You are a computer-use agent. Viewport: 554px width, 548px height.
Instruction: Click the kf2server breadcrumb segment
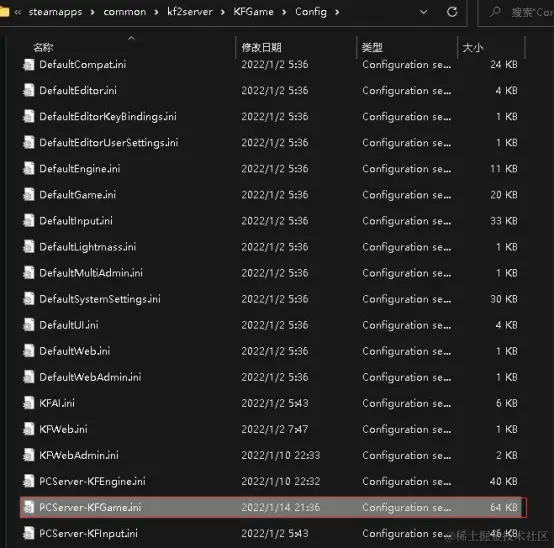pos(190,12)
